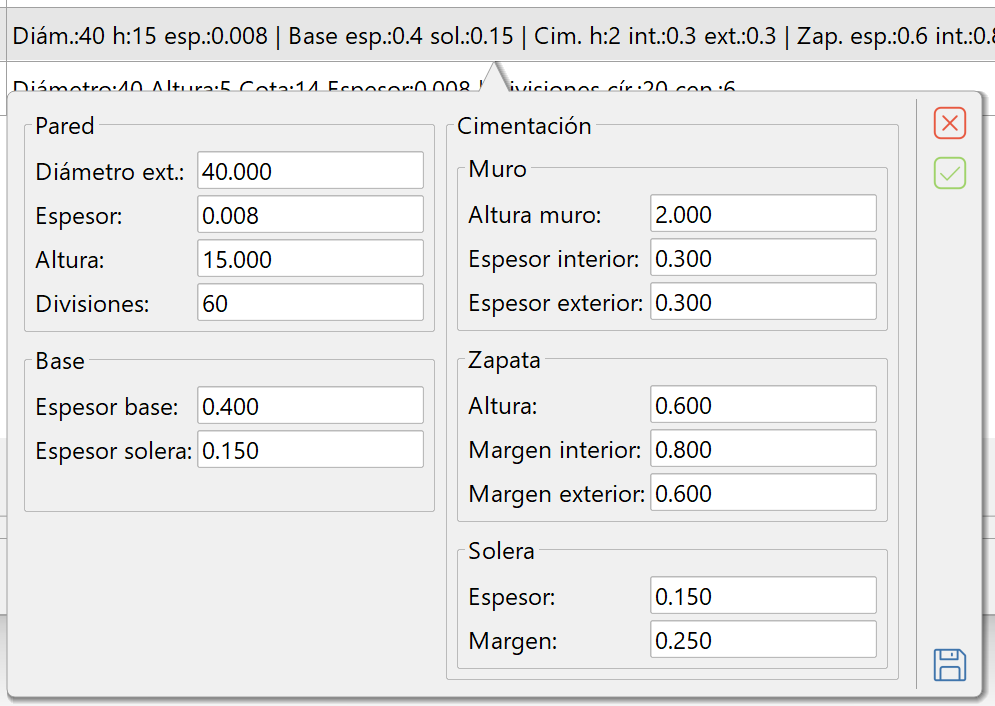The width and height of the screenshot is (995, 706).
Task: Click the Solera Espesor field
Action: pyautogui.click(x=762, y=596)
